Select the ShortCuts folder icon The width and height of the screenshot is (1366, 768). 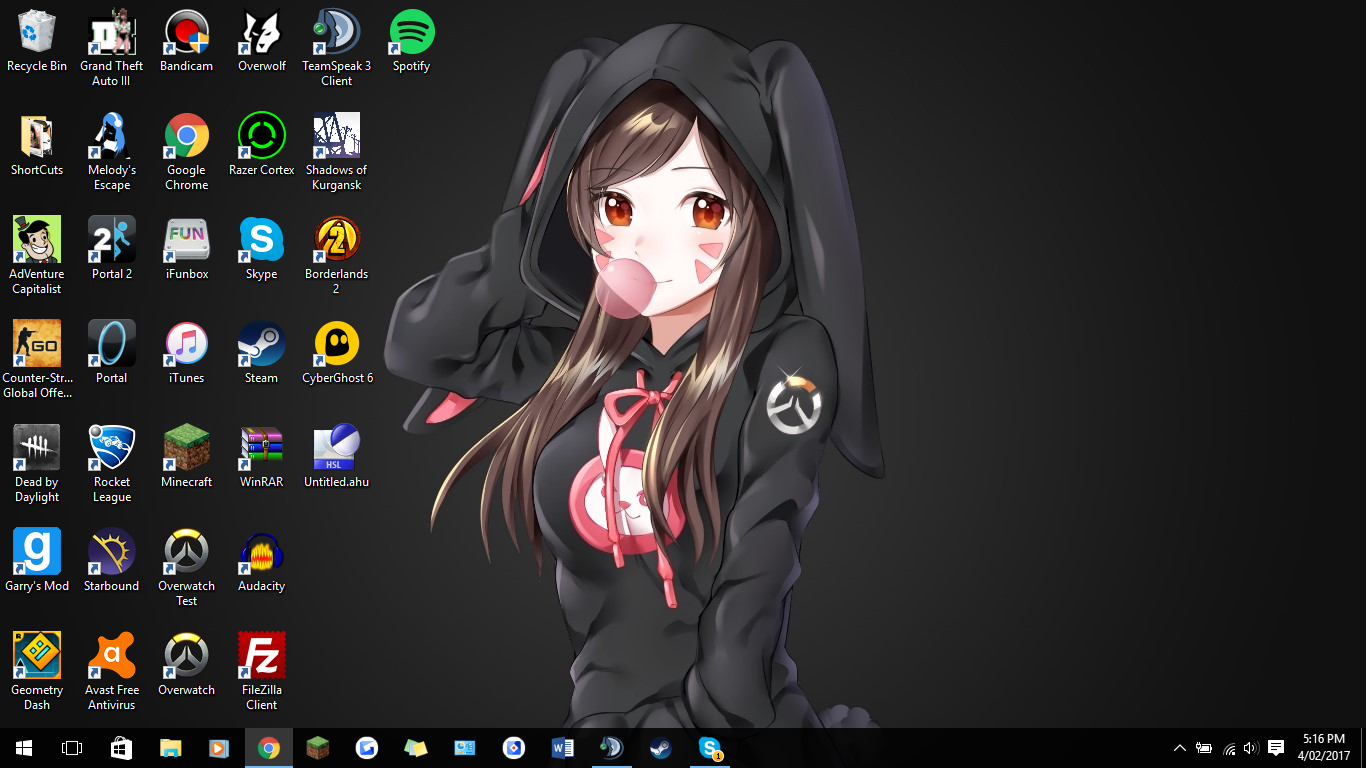[37, 146]
